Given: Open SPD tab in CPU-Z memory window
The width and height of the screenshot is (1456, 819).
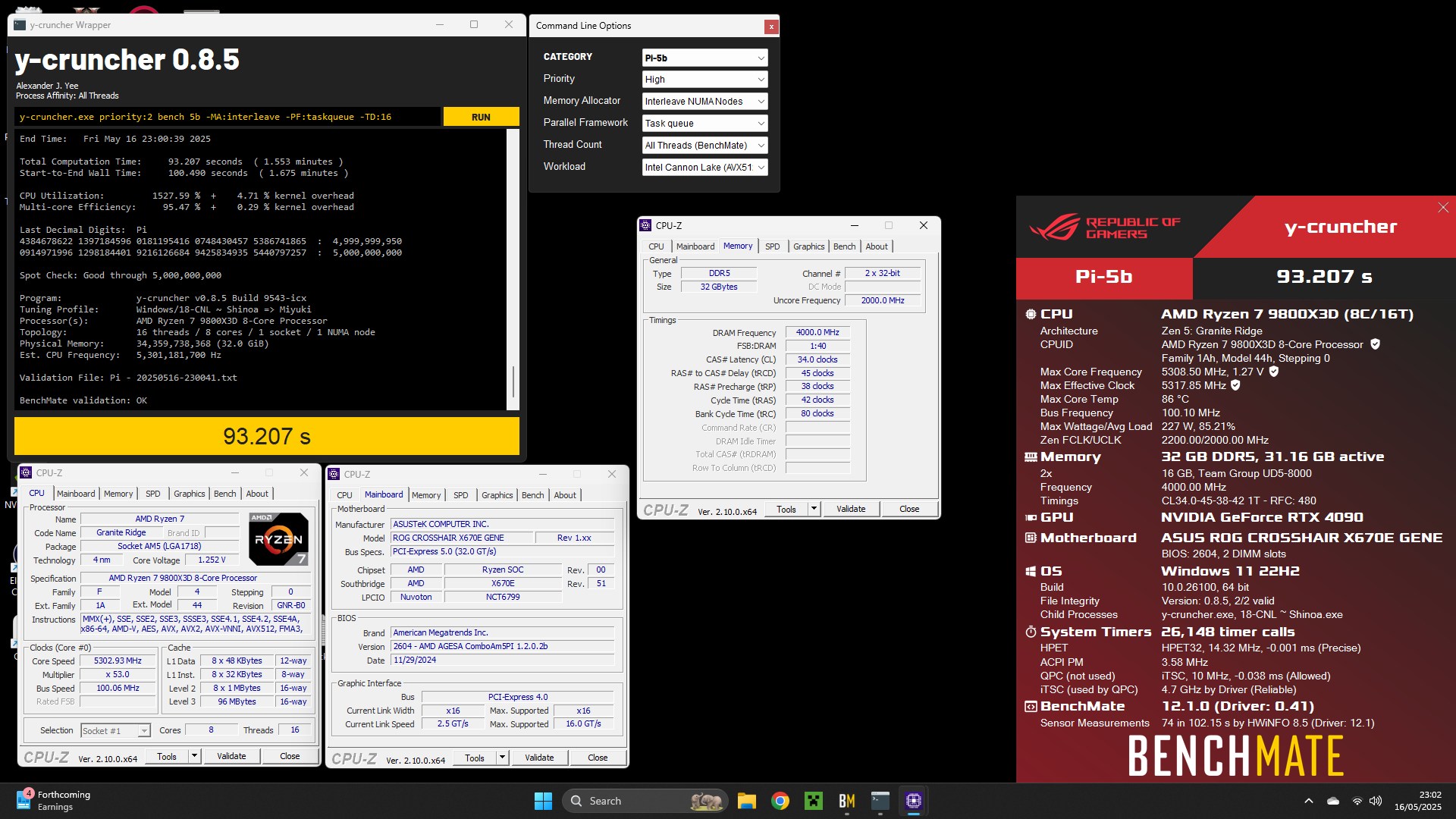Looking at the screenshot, I should [x=772, y=246].
